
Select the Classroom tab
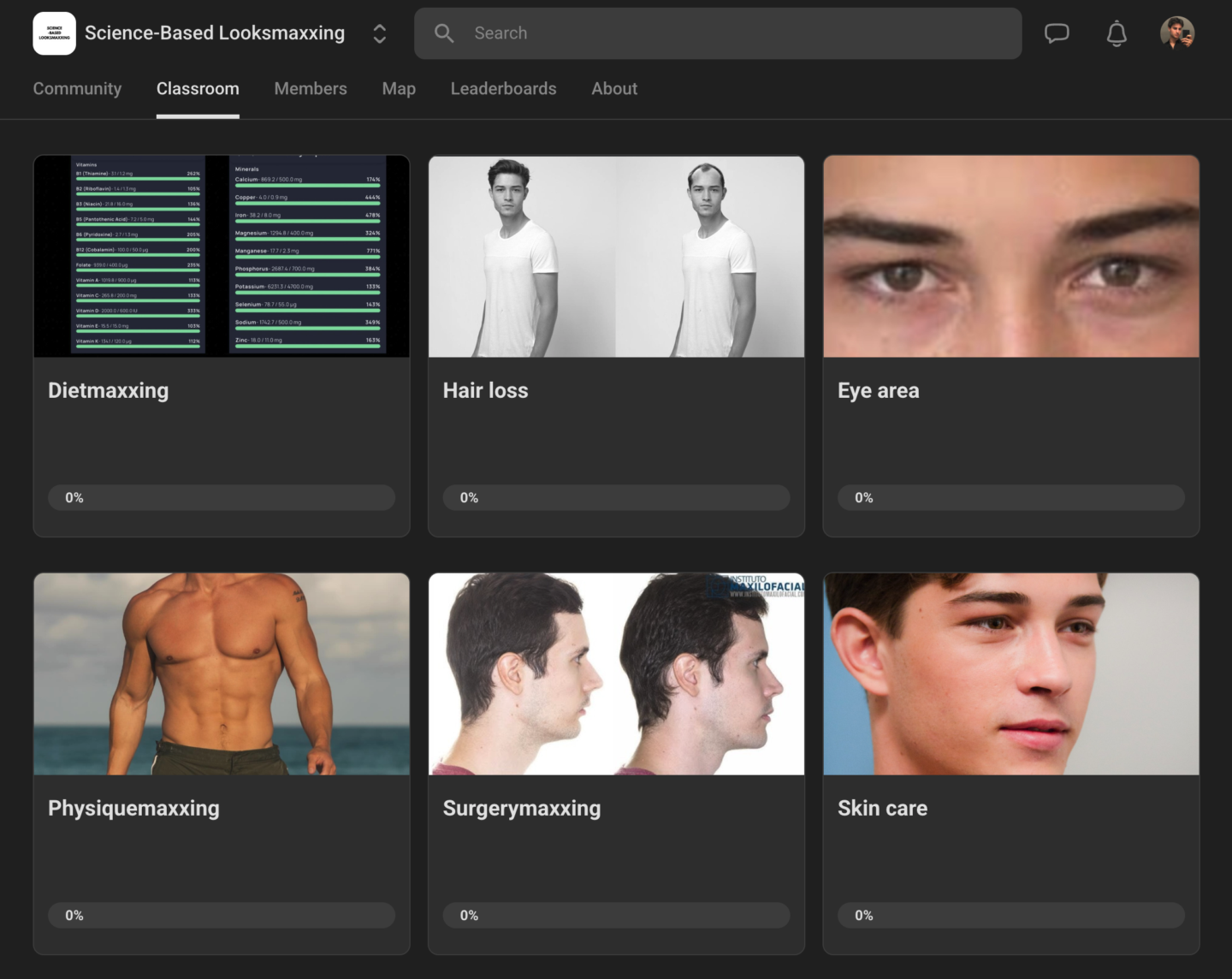198,89
